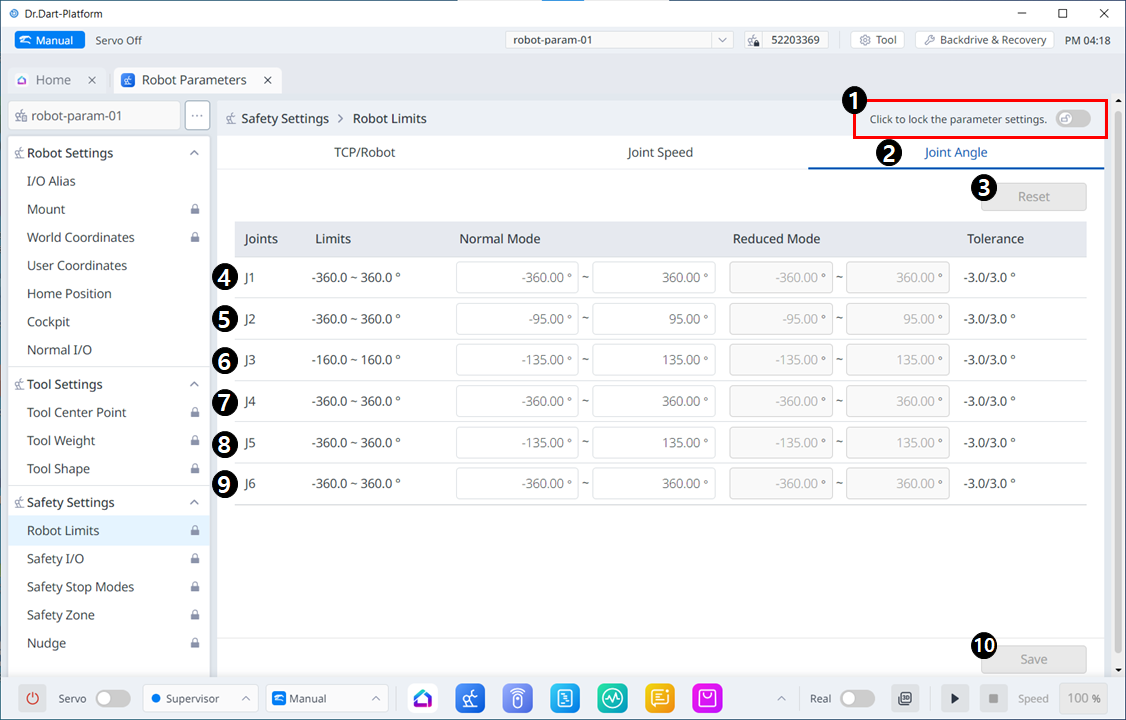This screenshot has height=720, width=1126.
Task: Open the Supervisor role dropdown
Action: 200,698
